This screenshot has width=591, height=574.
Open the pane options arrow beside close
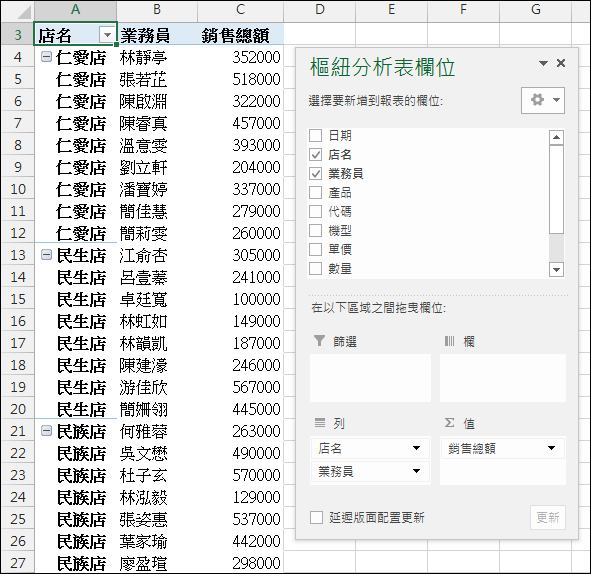coord(543,63)
